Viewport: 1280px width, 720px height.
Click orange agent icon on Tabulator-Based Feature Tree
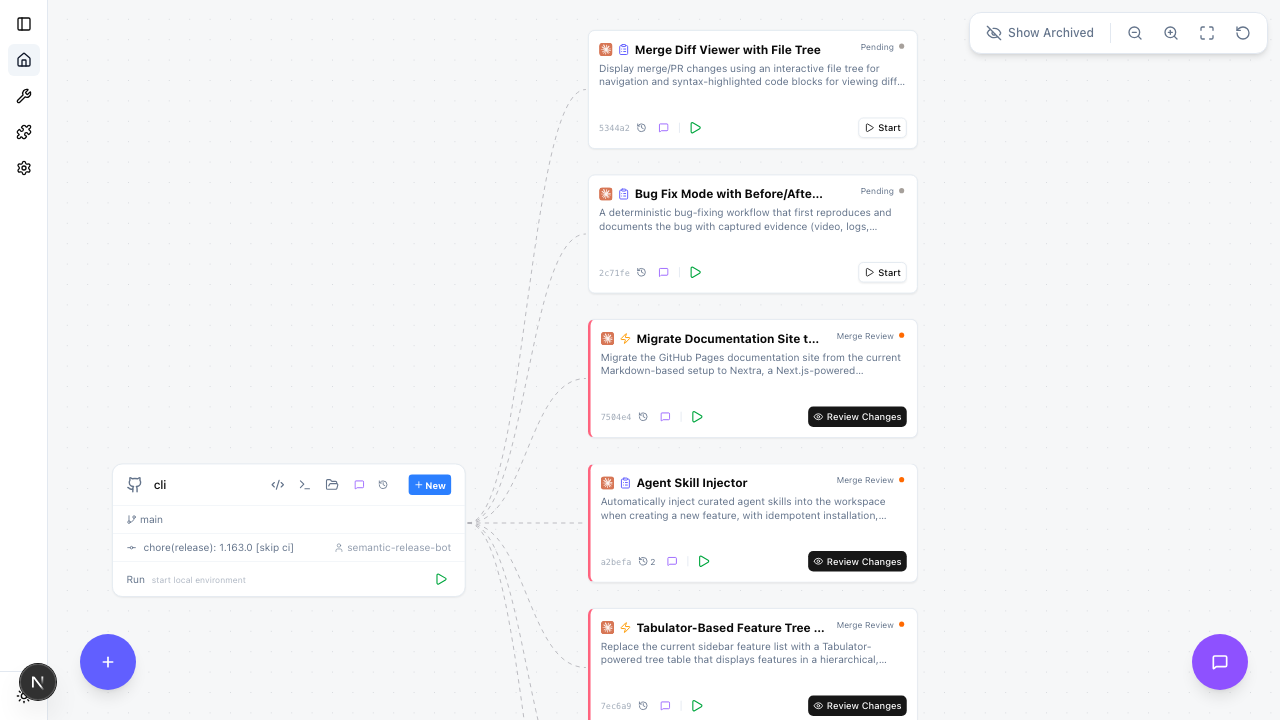607,628
